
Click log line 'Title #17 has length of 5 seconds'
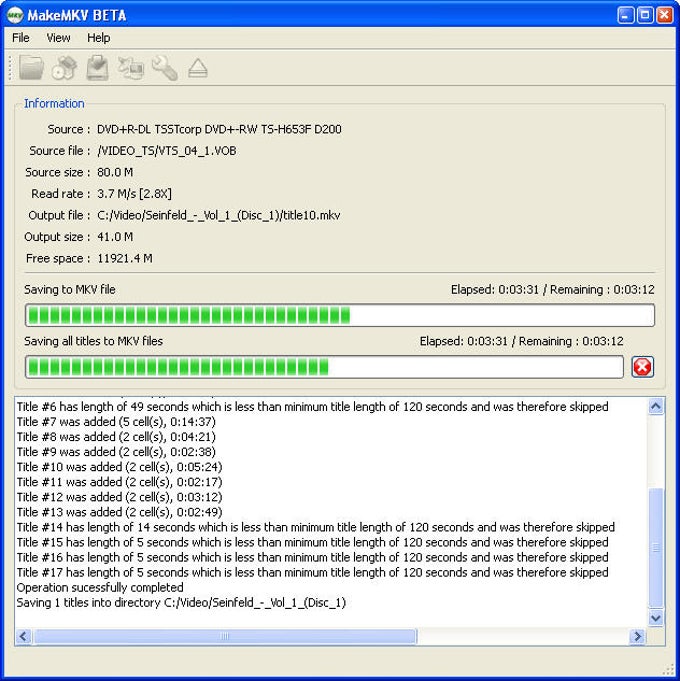tap(312, 572)
